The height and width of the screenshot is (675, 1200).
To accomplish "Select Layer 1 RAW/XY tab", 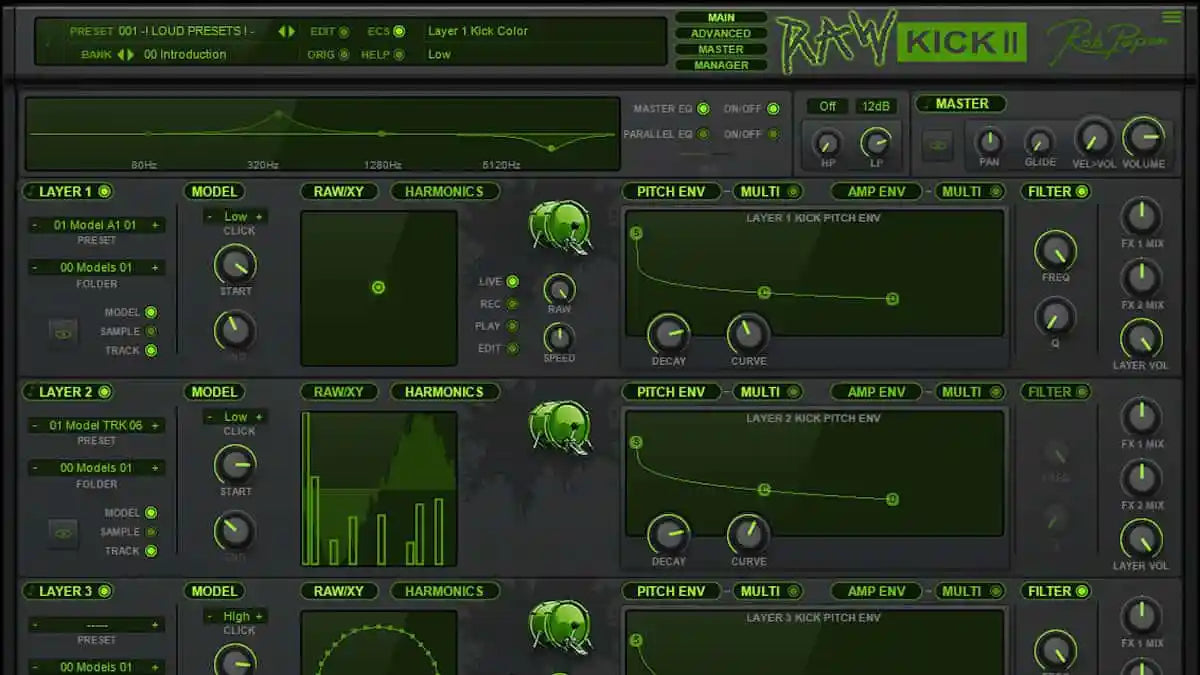I will pyautogui.click(x=339, y=192).
